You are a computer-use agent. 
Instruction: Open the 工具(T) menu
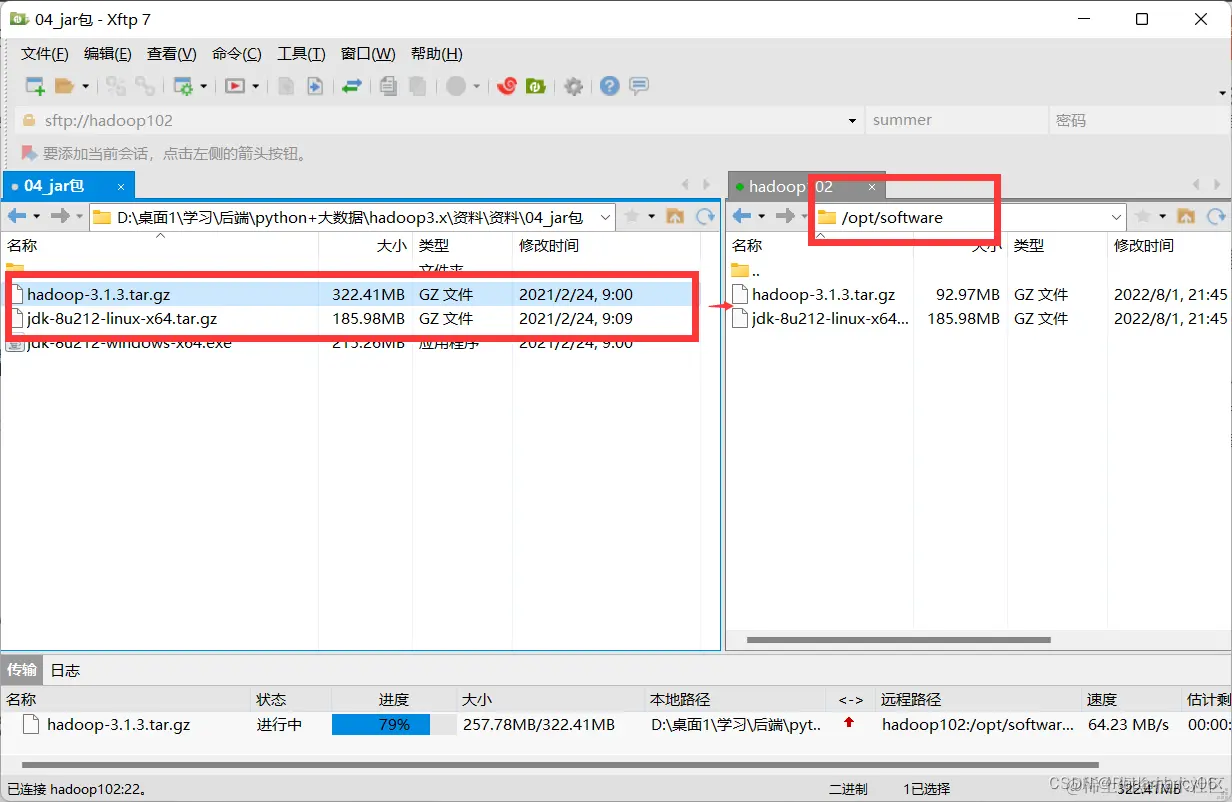tap(301, 54)
